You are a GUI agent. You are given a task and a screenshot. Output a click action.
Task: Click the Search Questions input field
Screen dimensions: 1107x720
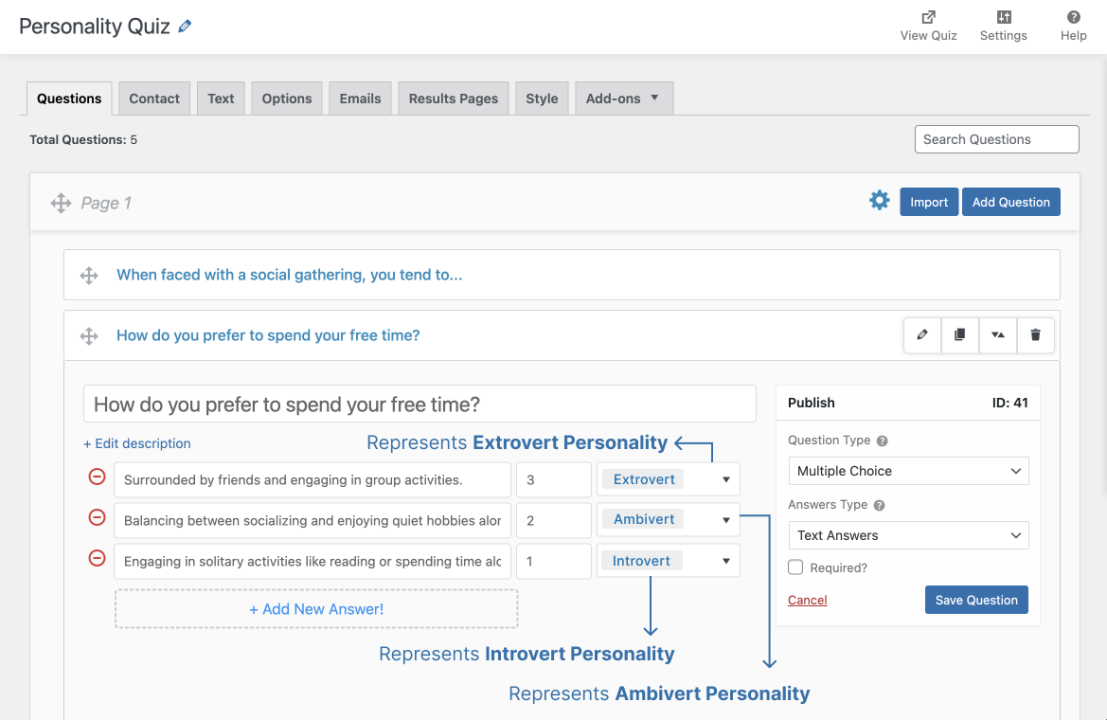pyautogui.click(x=996, y=139)
